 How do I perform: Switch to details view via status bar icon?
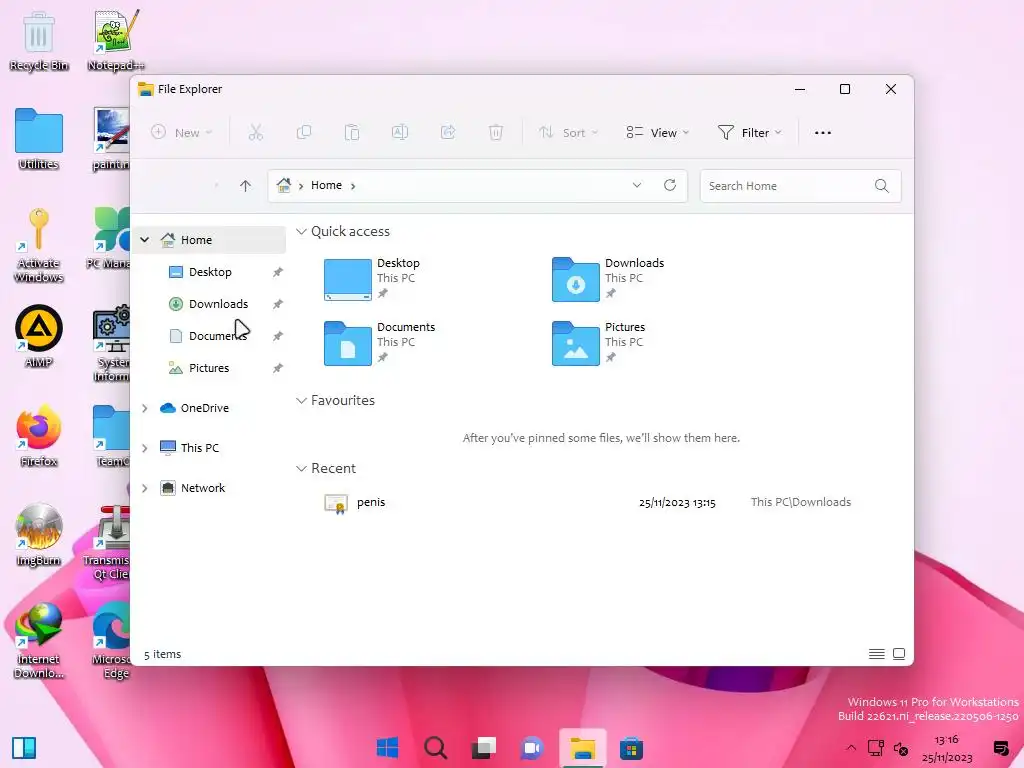pos(876,654)
